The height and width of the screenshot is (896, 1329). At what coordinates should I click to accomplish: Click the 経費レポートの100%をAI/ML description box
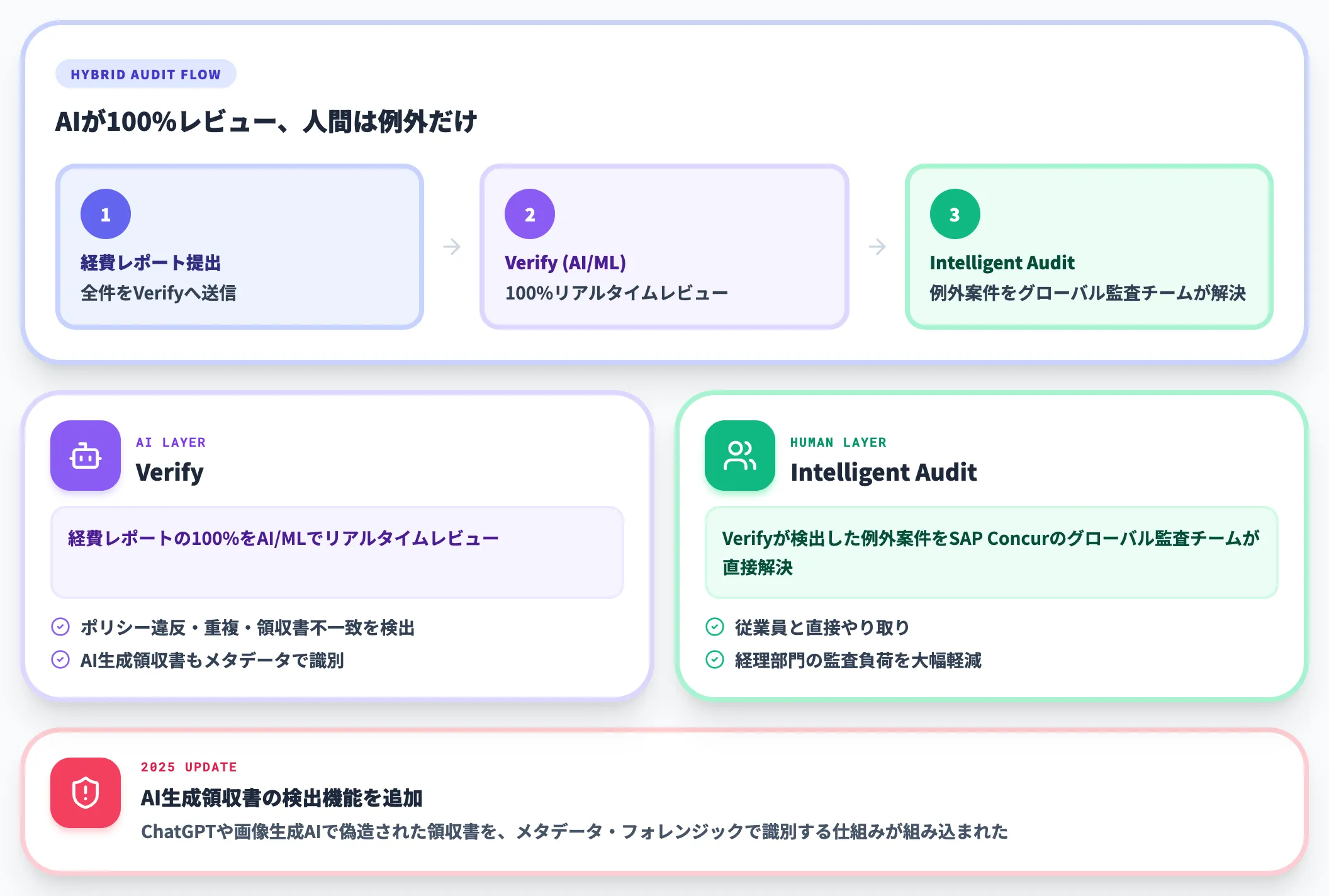337,552
